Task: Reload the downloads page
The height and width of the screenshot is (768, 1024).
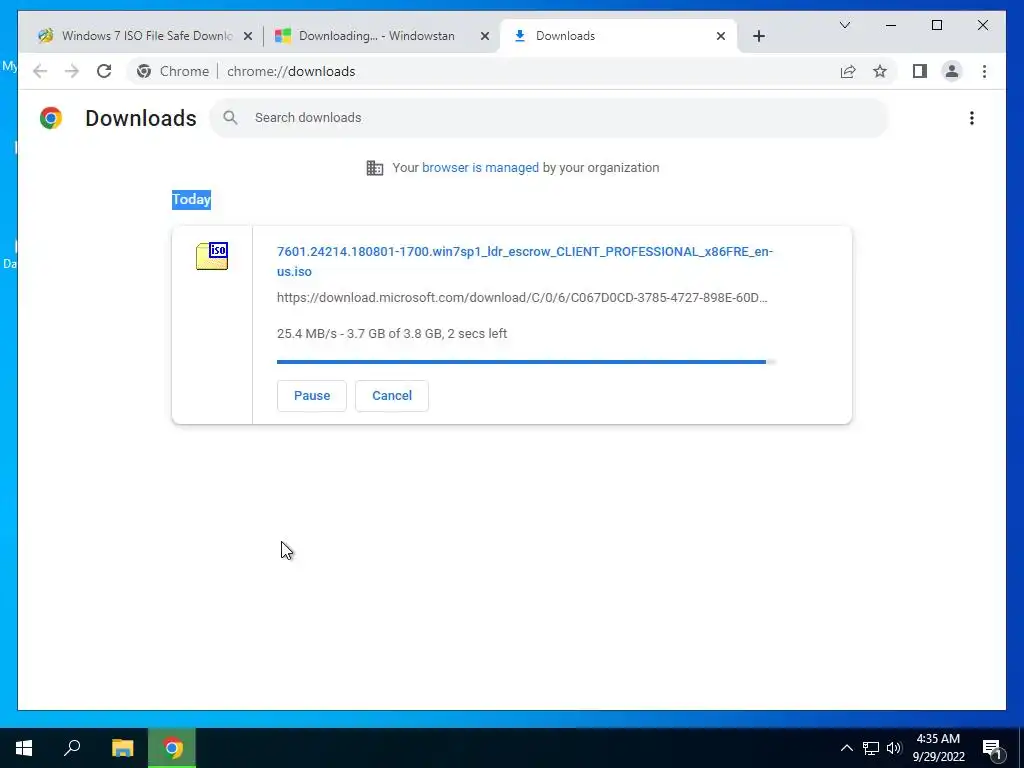Action: pos(104,71)
